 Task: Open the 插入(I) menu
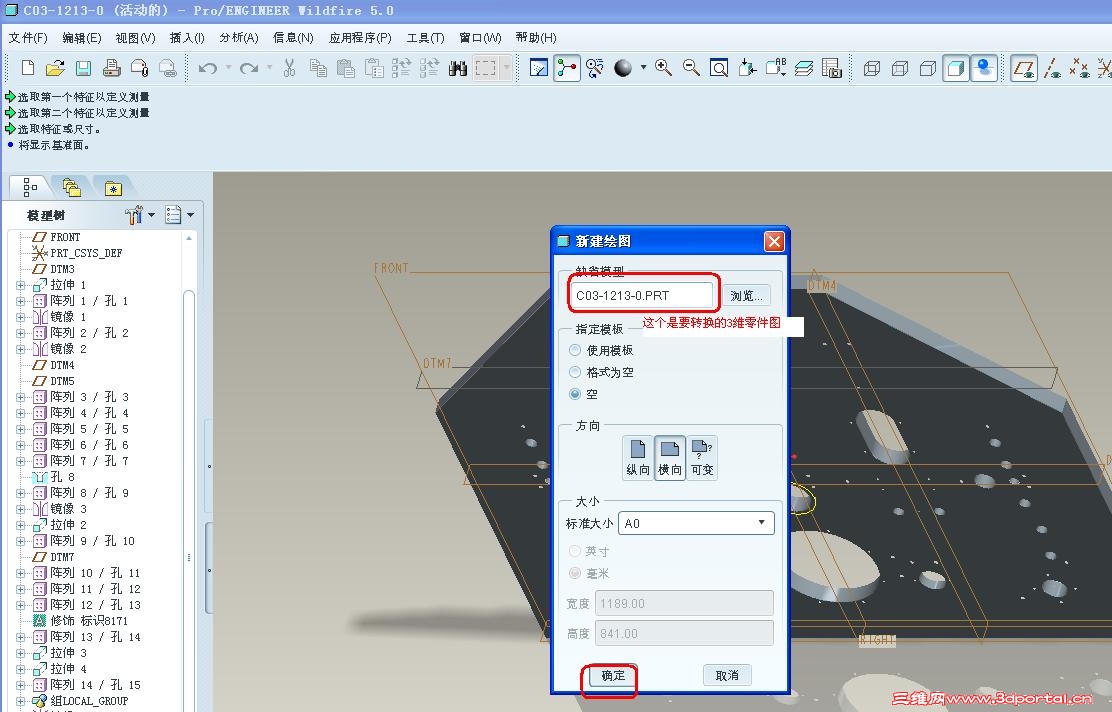[x=187, y=38]
